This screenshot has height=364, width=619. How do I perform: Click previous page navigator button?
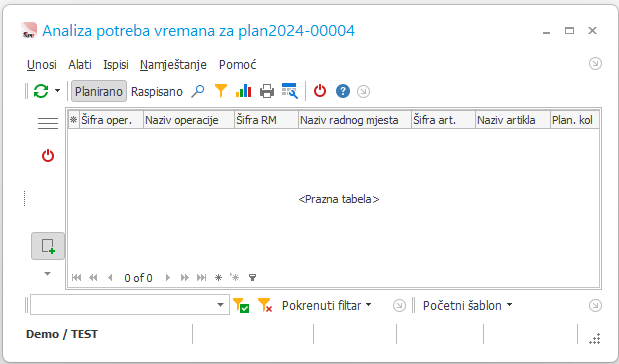click(x=93, y=278)
